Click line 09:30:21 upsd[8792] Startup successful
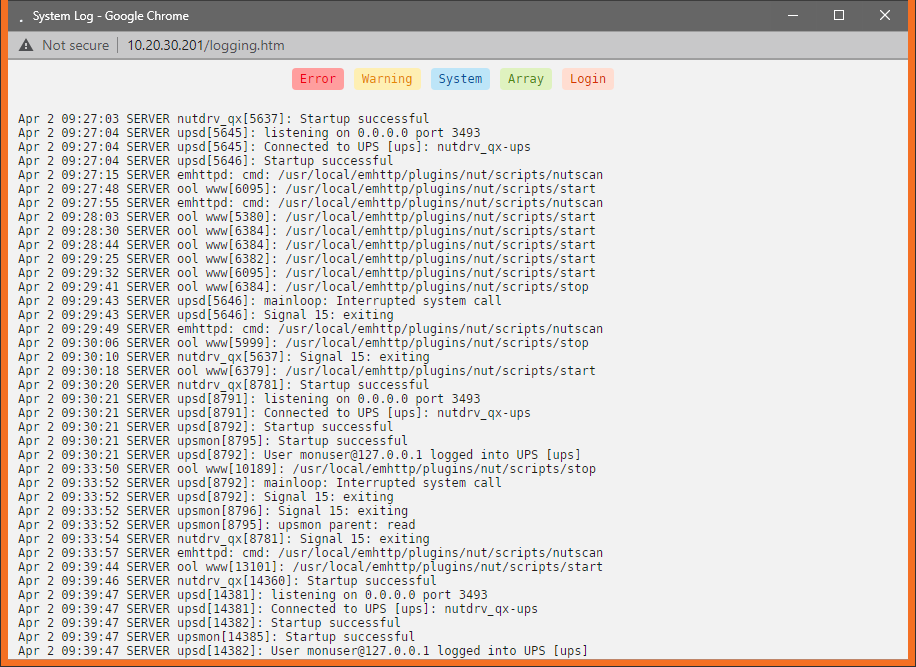The height and width of the screenshot is (667, 916). tap(206, 427)
